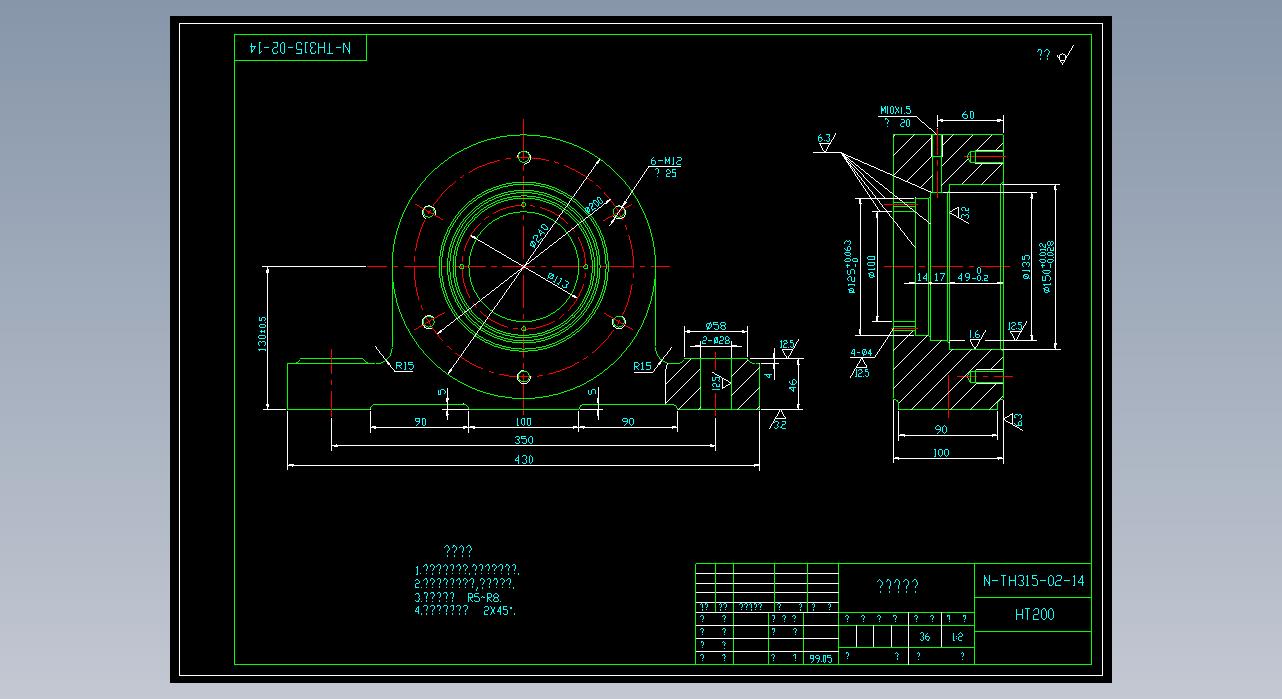Image resolution: width=1282 pixels, height=699 pixels.
Task: Click the 430 overall length dimension
Action: tap(523, 460)
